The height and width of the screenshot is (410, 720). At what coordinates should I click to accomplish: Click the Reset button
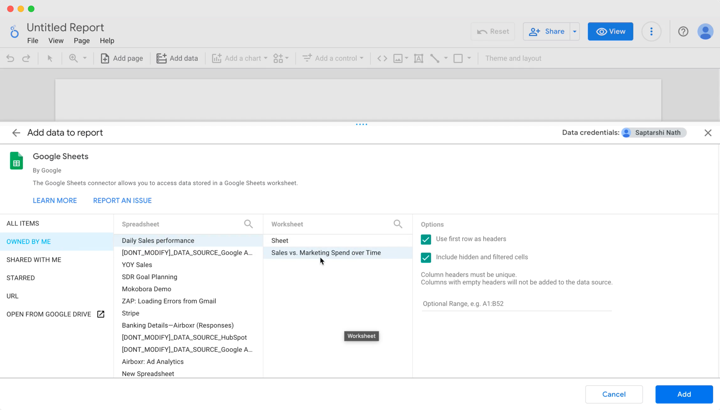pyautogui.click(x=493, y=32)
